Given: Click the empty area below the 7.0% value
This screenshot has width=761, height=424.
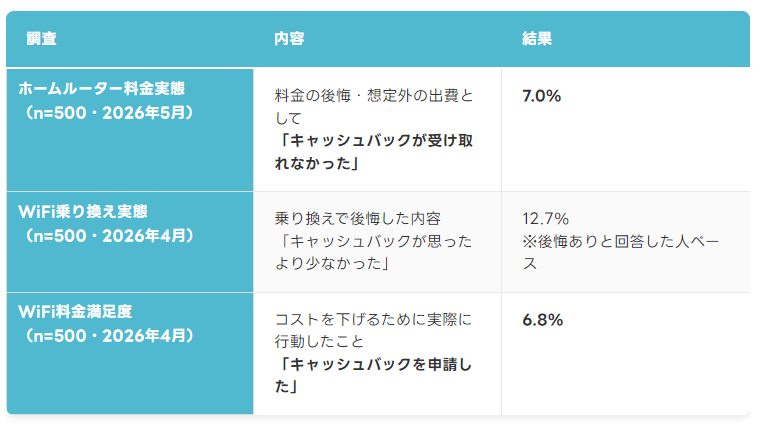Looking at the screenshot, I should [x=626, y=148].
